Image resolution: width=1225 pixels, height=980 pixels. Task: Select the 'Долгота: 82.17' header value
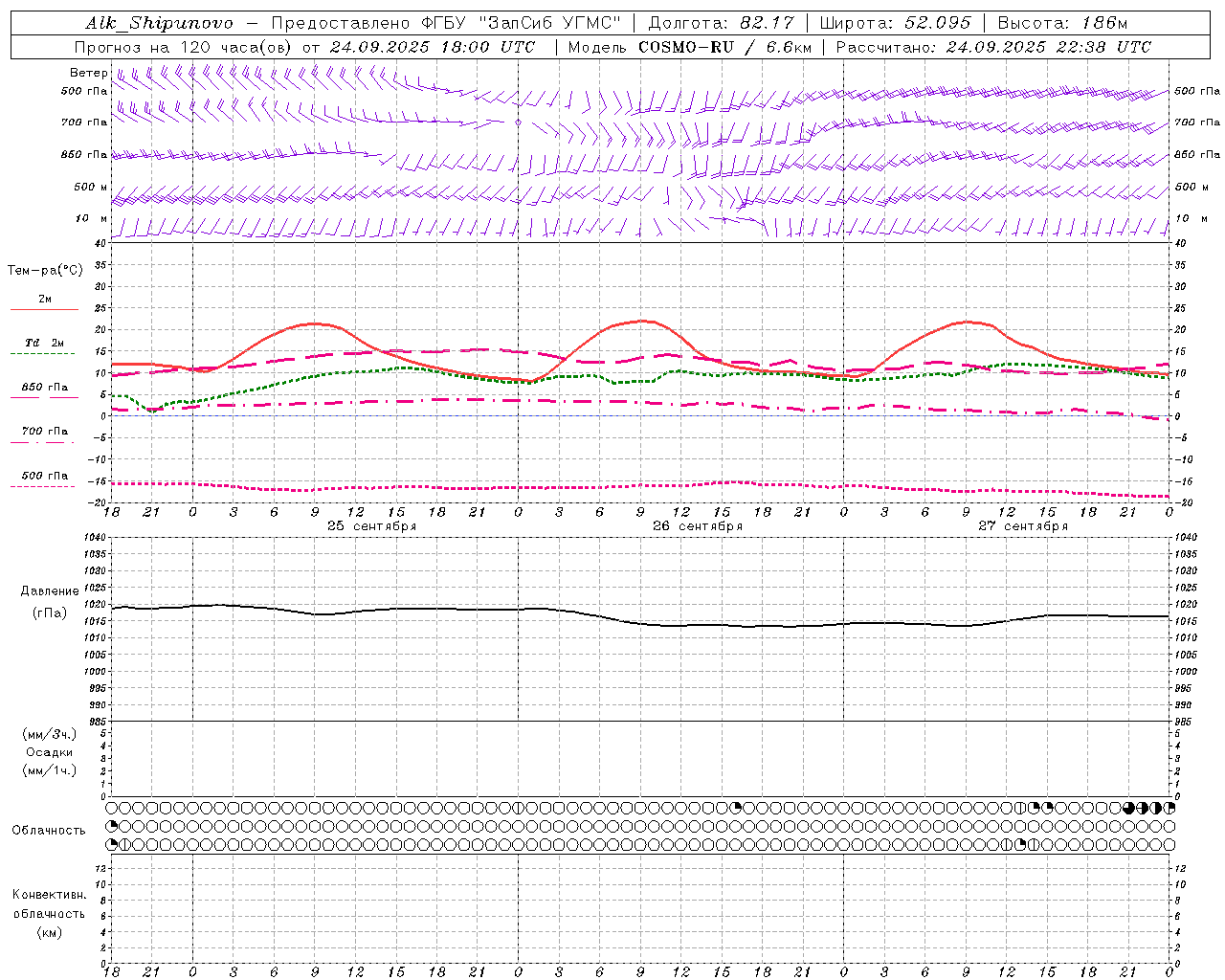721,23
